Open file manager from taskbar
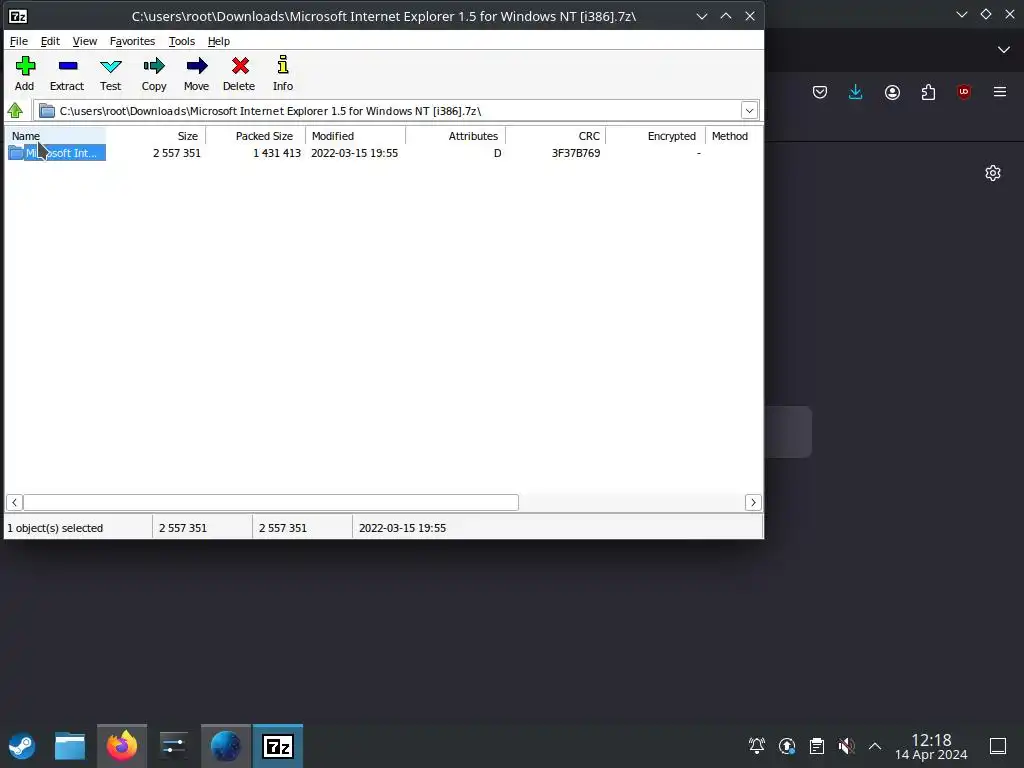 (70, 746)
